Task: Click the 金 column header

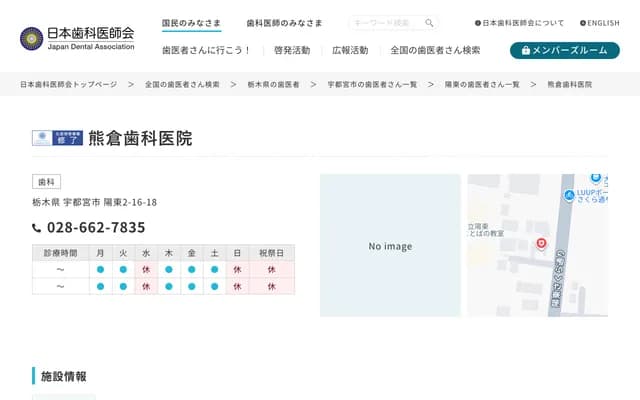Action: (191, 253)
